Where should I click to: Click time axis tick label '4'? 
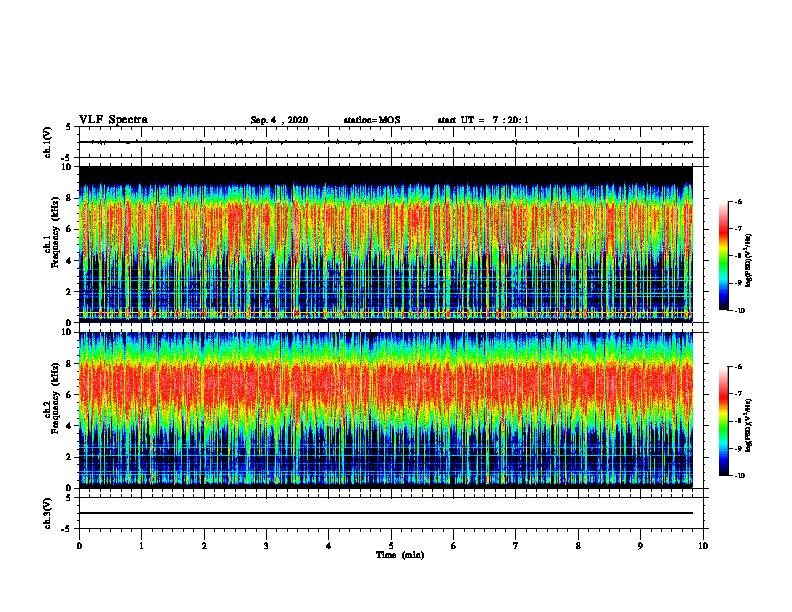pyautogui.click(x=329, y=546)
